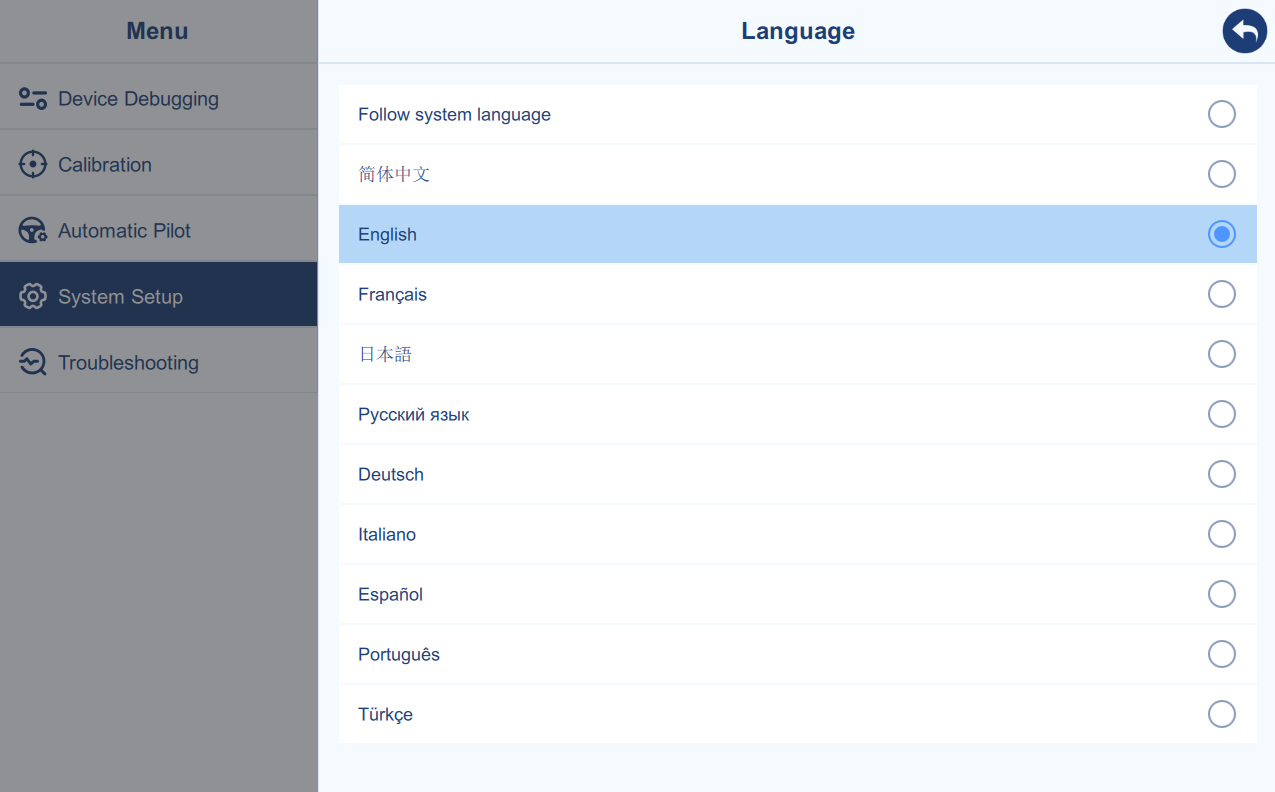Open System Setup from the menu
The image size is (1275, 792).
point(158,296)
